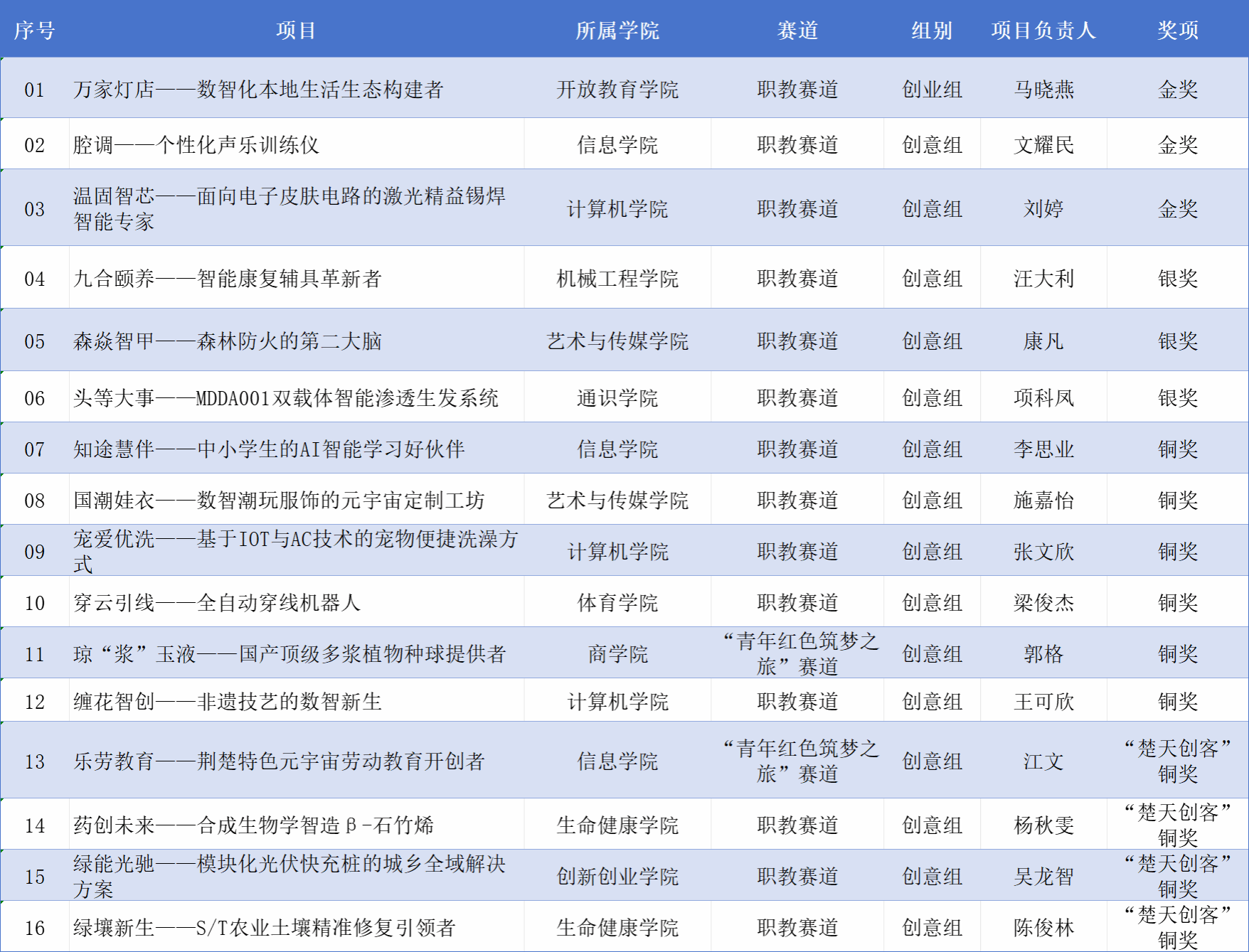Click the 通识学院 cell in row 06
Image resolution: width=1249 pixels, height=952 pixels.
coord(617,398)
